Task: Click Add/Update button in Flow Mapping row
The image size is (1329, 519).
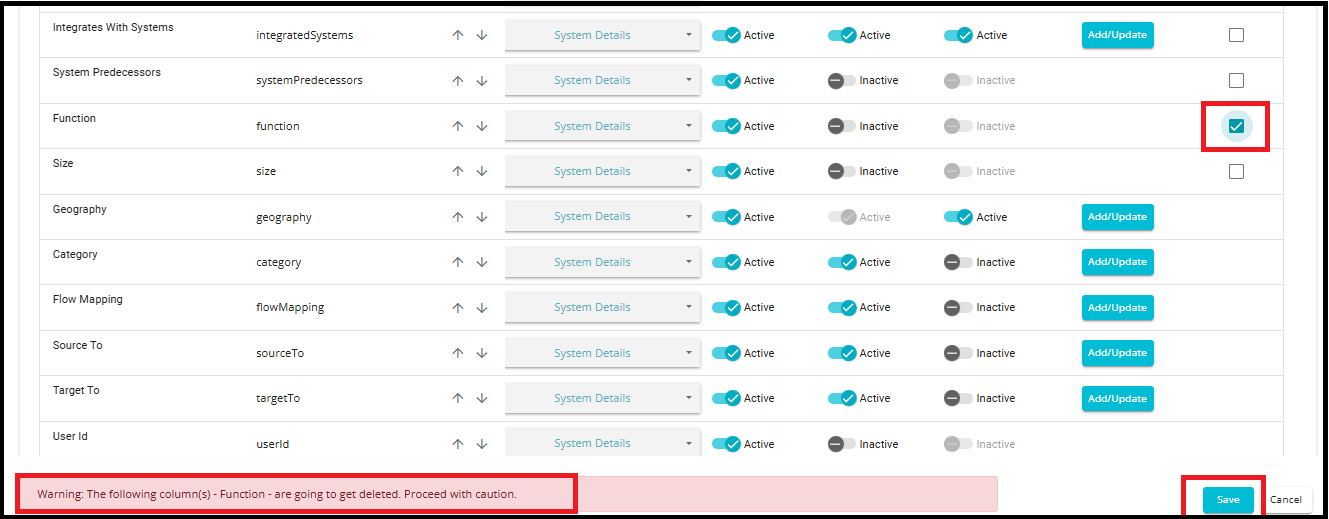Action: click(x=1117, y=307)
